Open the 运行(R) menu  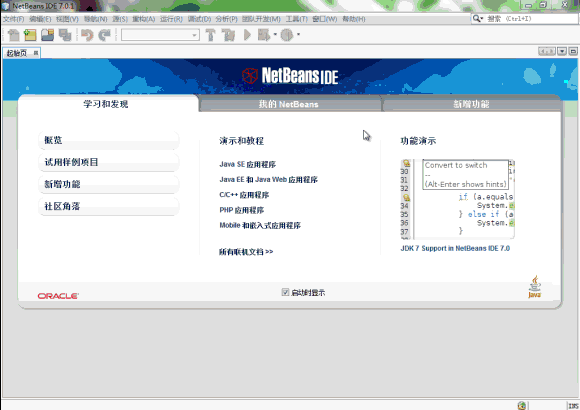click(171, 19)
